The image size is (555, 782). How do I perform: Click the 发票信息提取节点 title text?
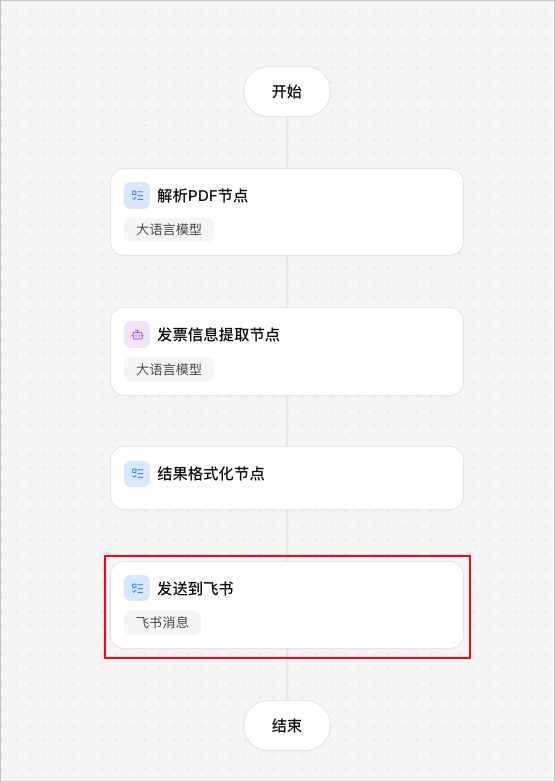(x=218, y=335)
